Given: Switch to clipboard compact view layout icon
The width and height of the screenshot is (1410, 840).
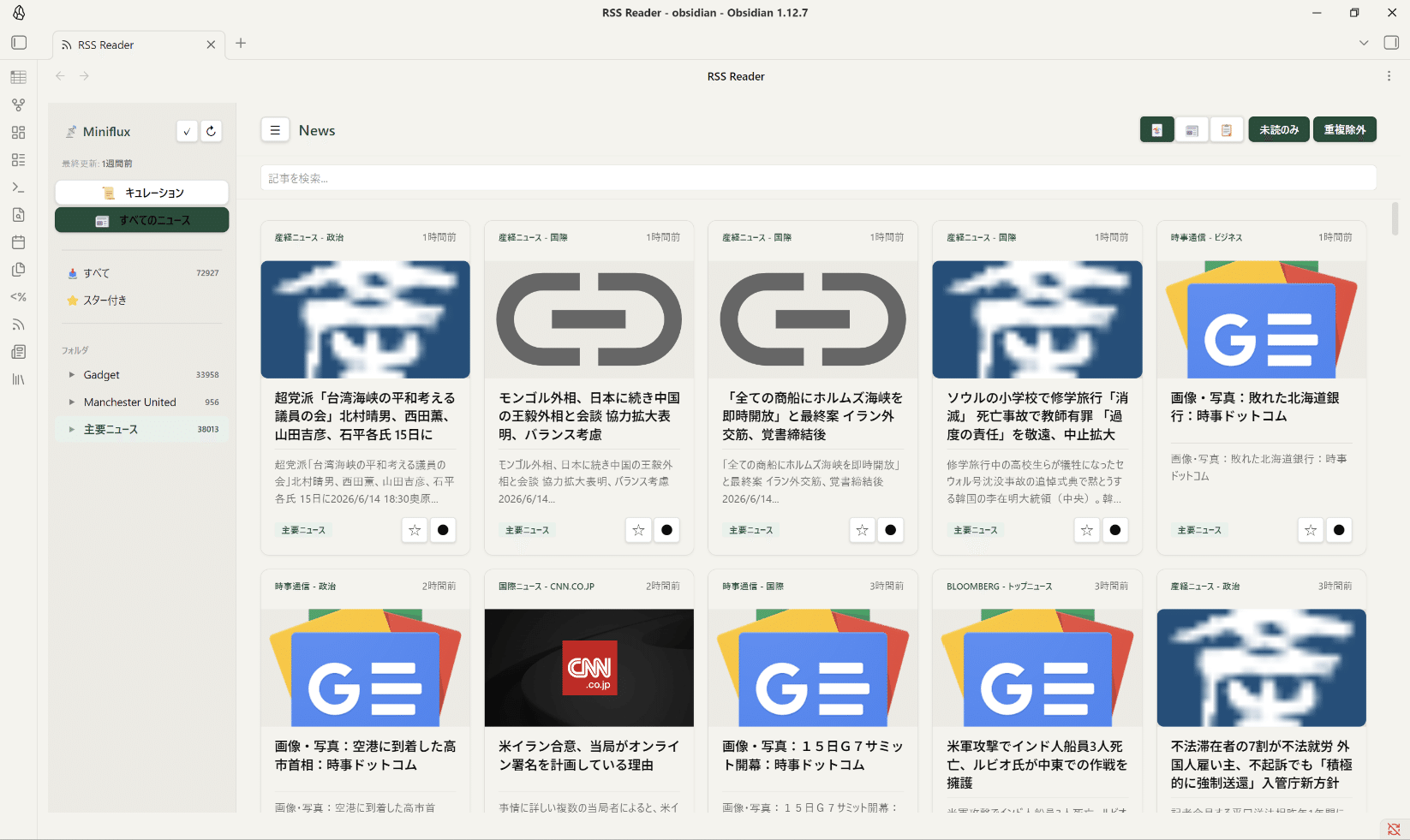Looking at the screenshot, I should 1227,130.
